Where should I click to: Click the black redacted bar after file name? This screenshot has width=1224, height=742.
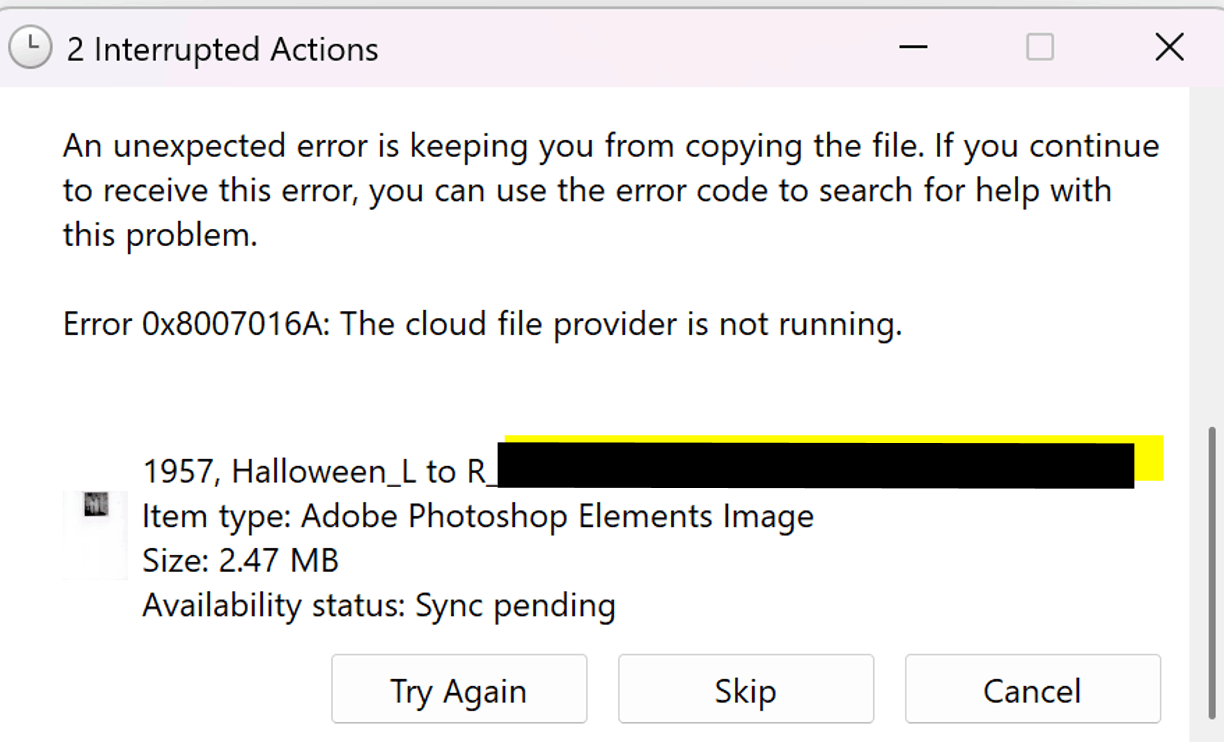(815, 466)
